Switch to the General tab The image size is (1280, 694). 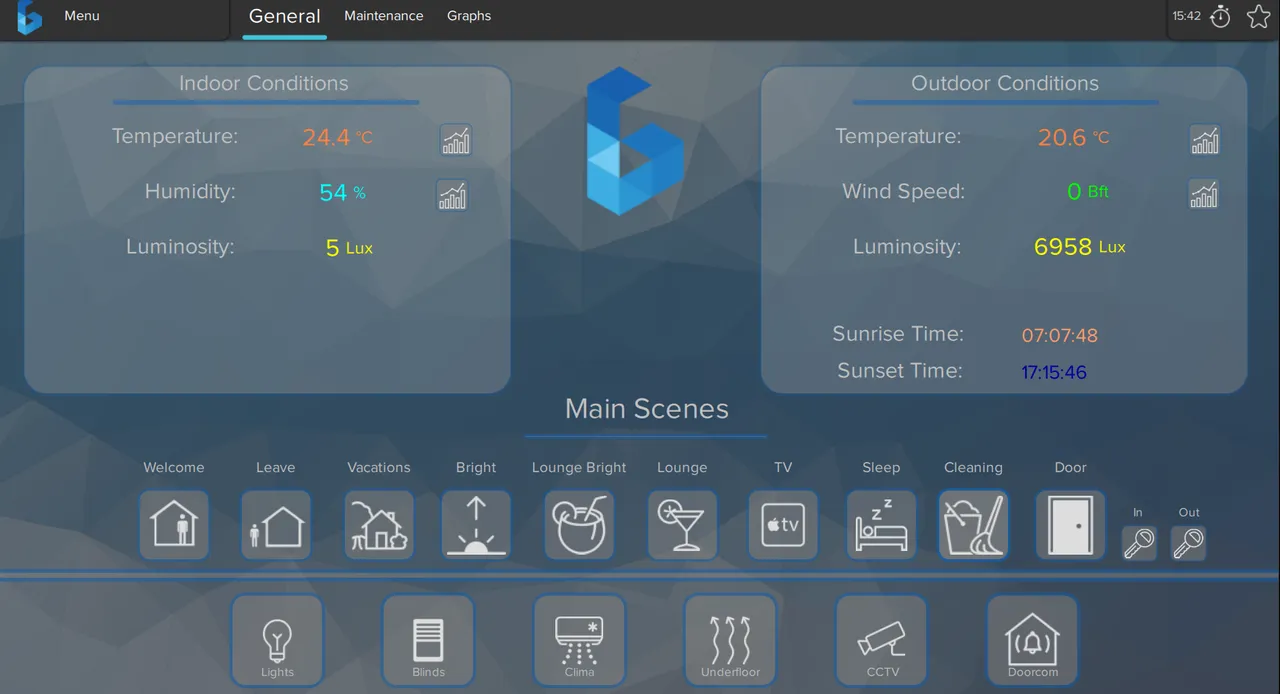(285, 16)
